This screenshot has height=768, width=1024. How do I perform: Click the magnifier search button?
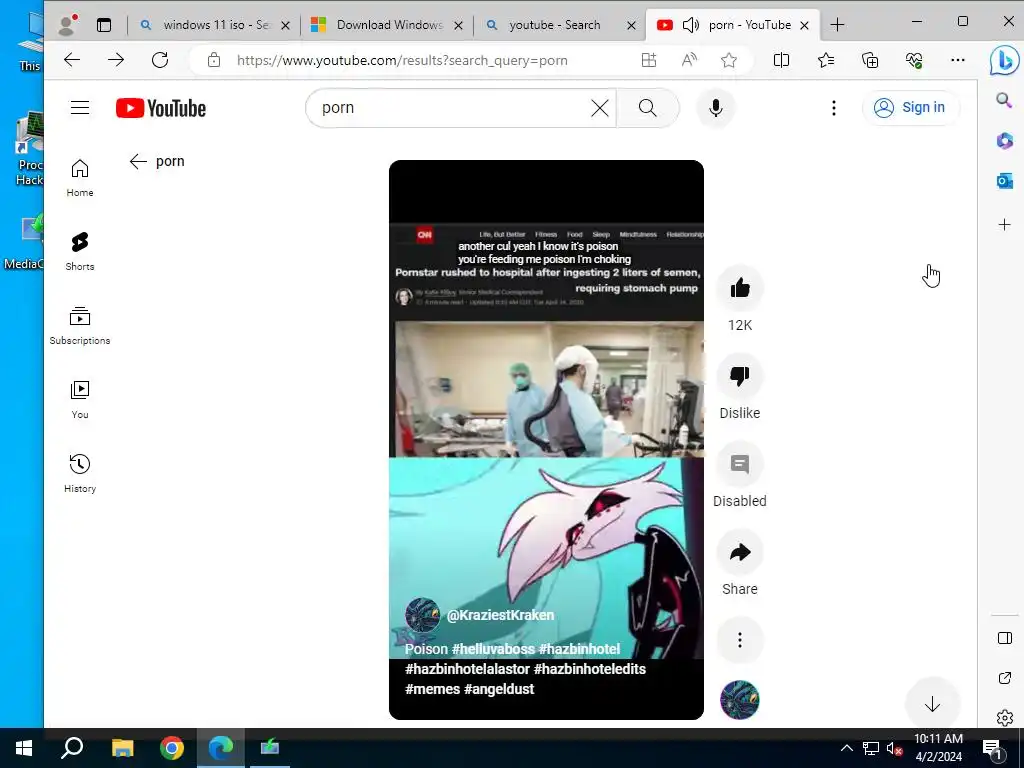click(x=647, y=108)
